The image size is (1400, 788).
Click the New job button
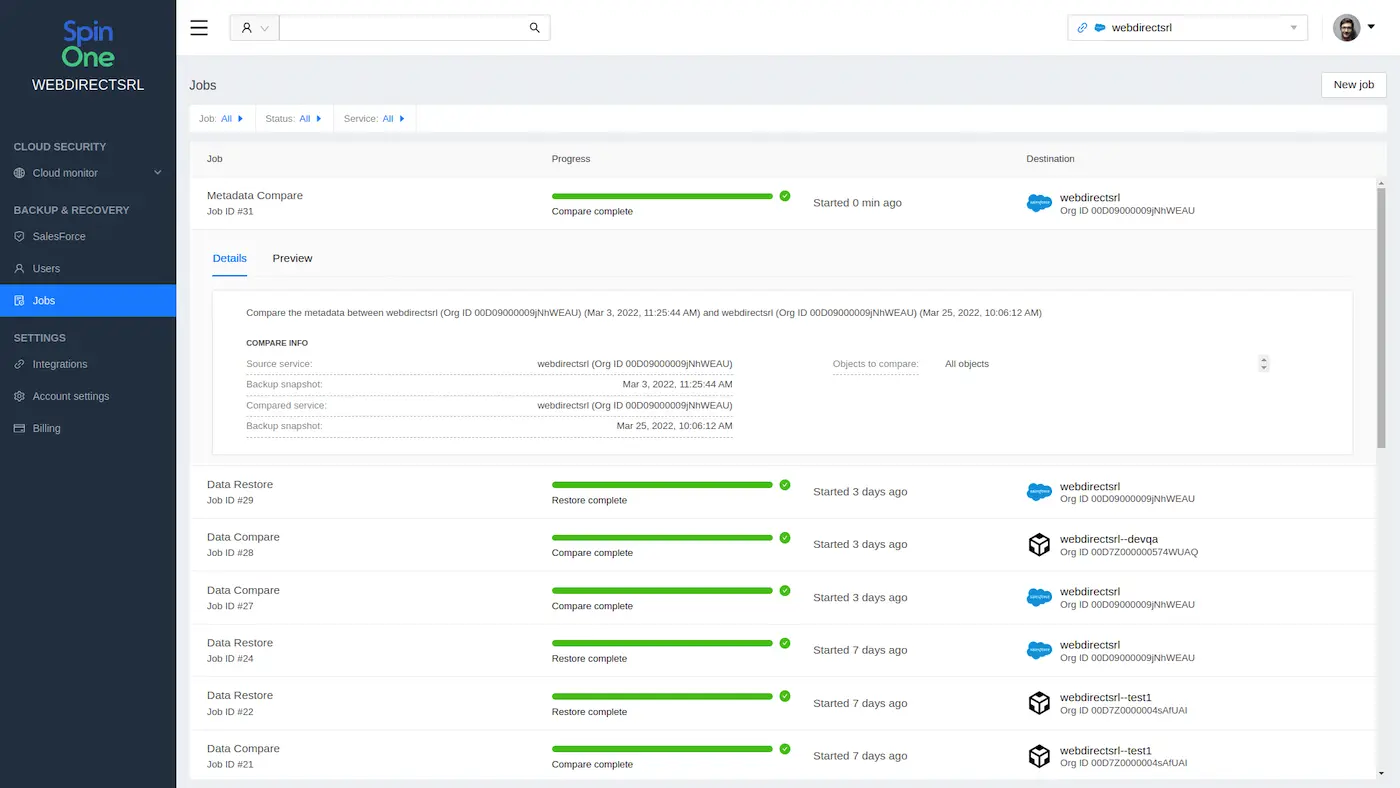1352,85
